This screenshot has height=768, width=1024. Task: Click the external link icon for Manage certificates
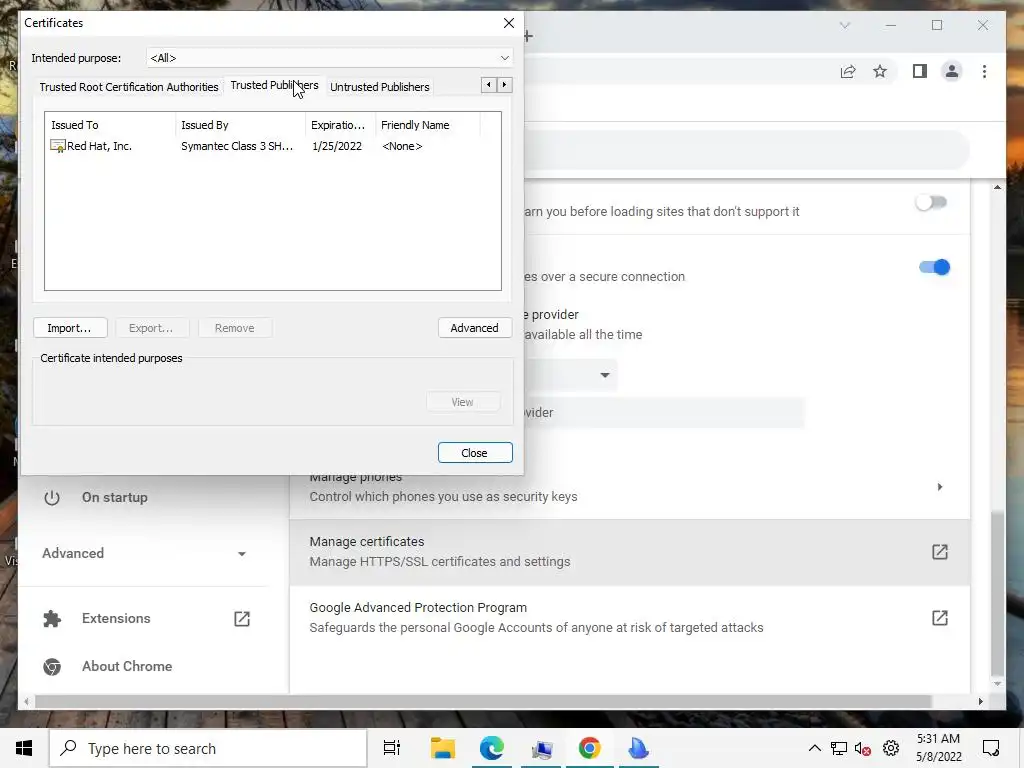pyautogui.click(x=939, y=552)
